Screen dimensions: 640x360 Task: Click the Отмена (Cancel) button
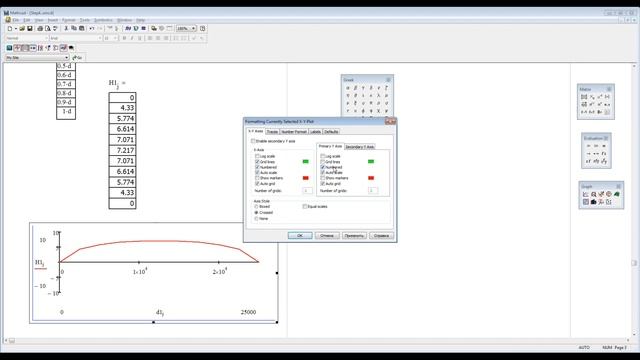[x=327, y=236]
